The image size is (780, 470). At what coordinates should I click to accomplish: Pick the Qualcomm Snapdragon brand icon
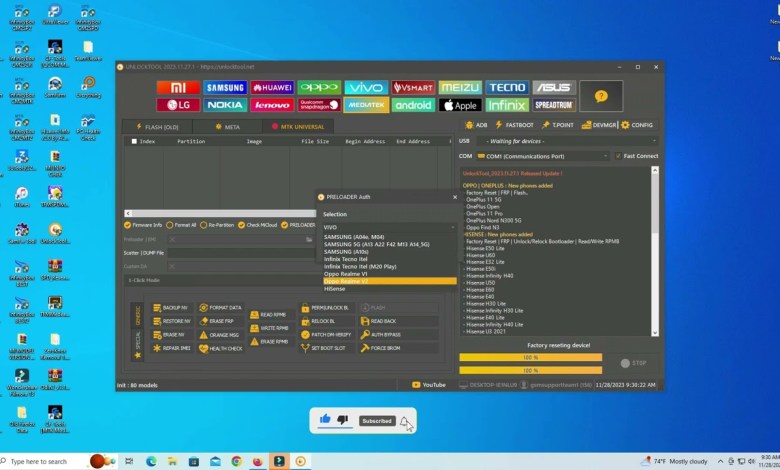[x=319, y=105]
